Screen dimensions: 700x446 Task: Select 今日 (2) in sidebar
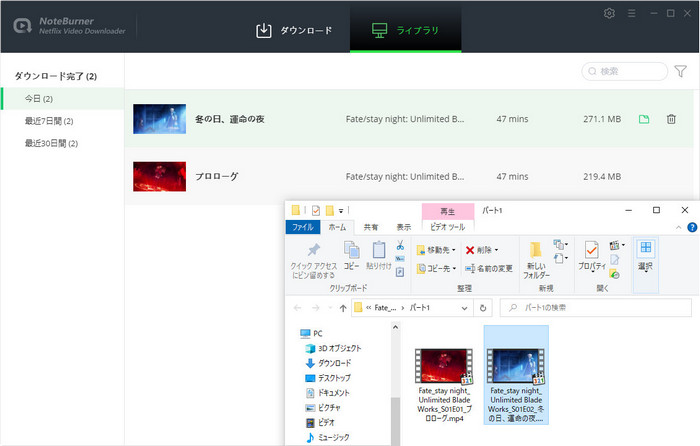(62, 99)
